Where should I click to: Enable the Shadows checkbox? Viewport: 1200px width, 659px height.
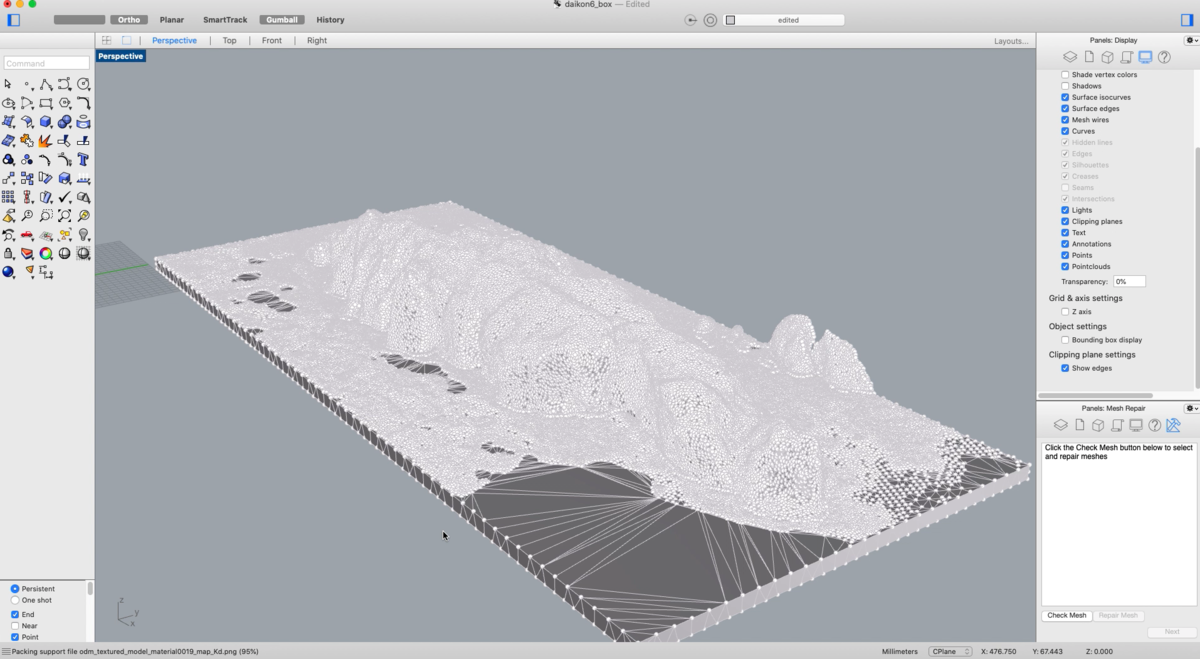pos(1065,86)
